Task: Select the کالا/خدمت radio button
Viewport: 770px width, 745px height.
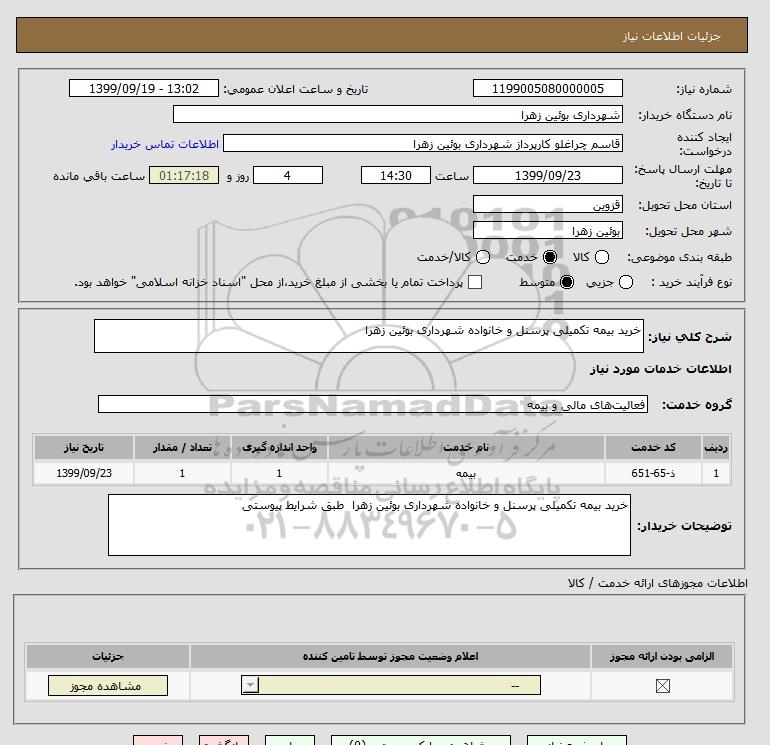Action: [483, 257]
